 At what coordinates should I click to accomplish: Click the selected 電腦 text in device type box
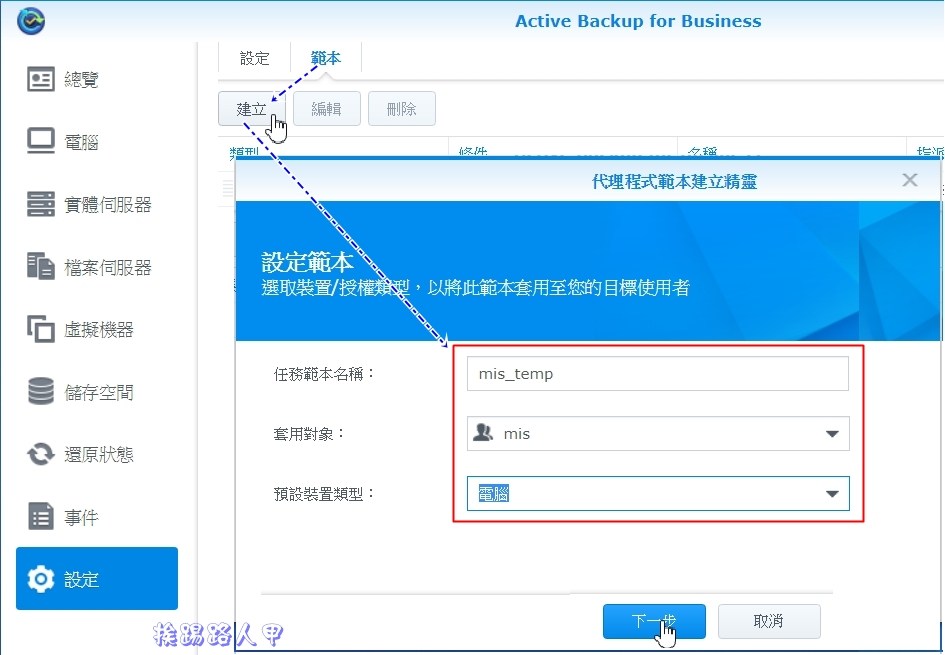tap(494, 494)
